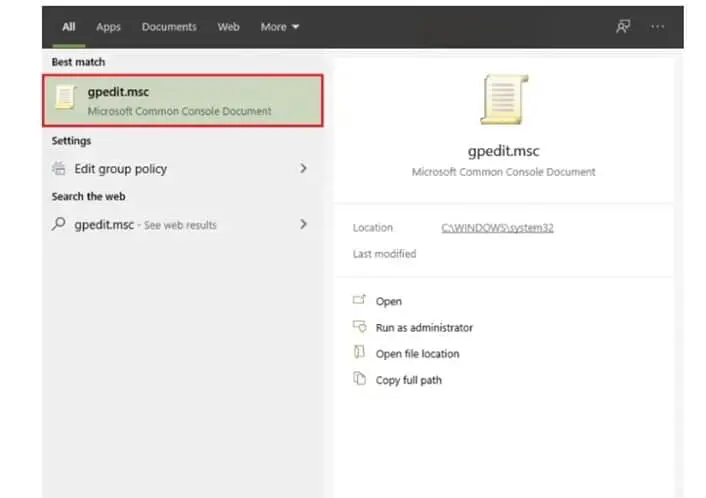Click the Copy full path icon
This screenshot has width=706, height=498.
[359, 378]
